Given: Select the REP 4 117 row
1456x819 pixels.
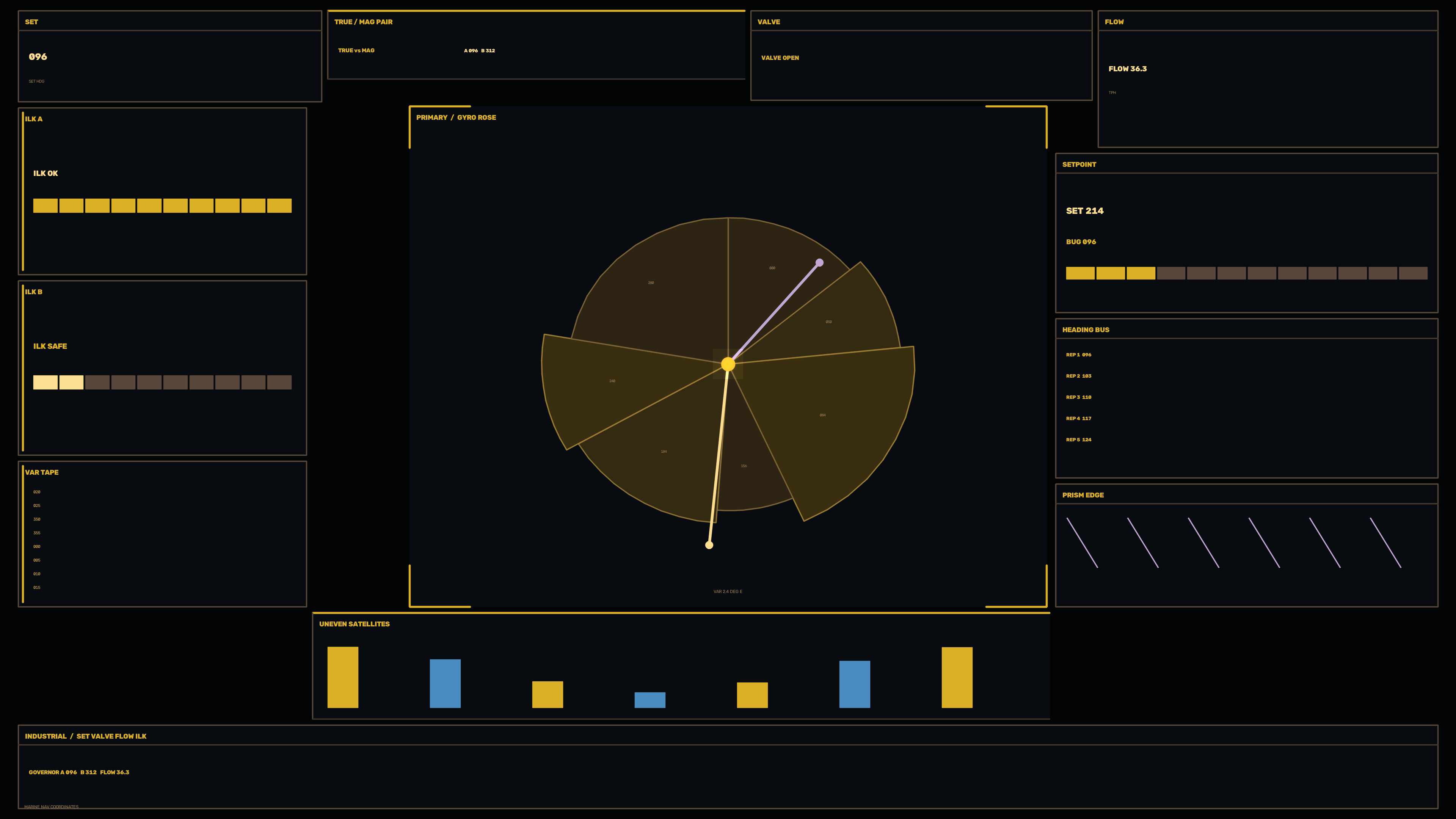Looking at the screenshot, I should (1078, 419).
